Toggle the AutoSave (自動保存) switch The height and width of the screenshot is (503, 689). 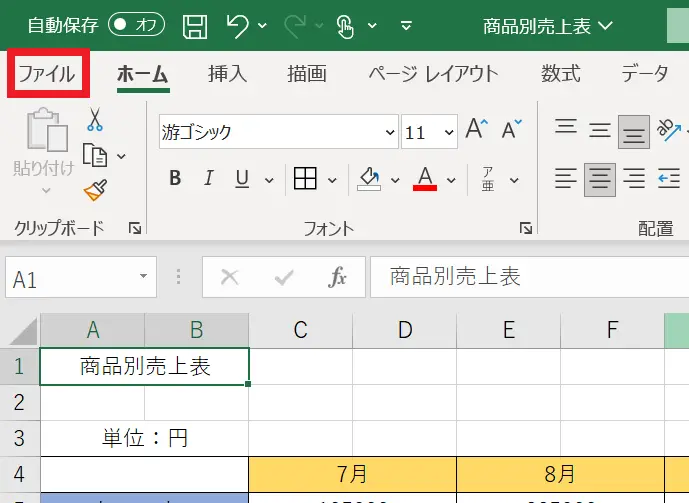pos(137,25)
